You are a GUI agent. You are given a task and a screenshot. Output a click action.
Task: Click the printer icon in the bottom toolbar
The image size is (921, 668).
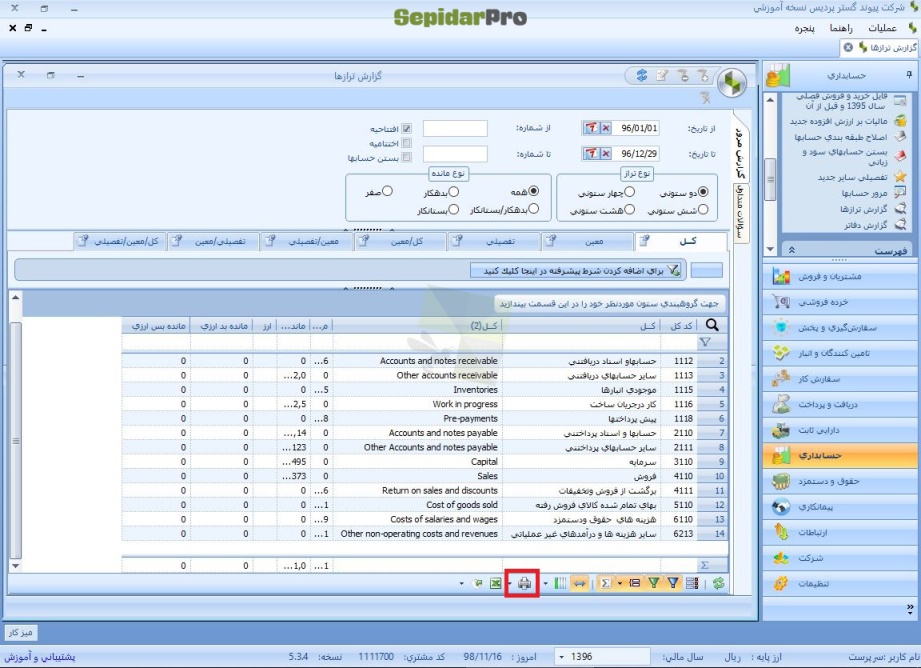click(525, 583)
